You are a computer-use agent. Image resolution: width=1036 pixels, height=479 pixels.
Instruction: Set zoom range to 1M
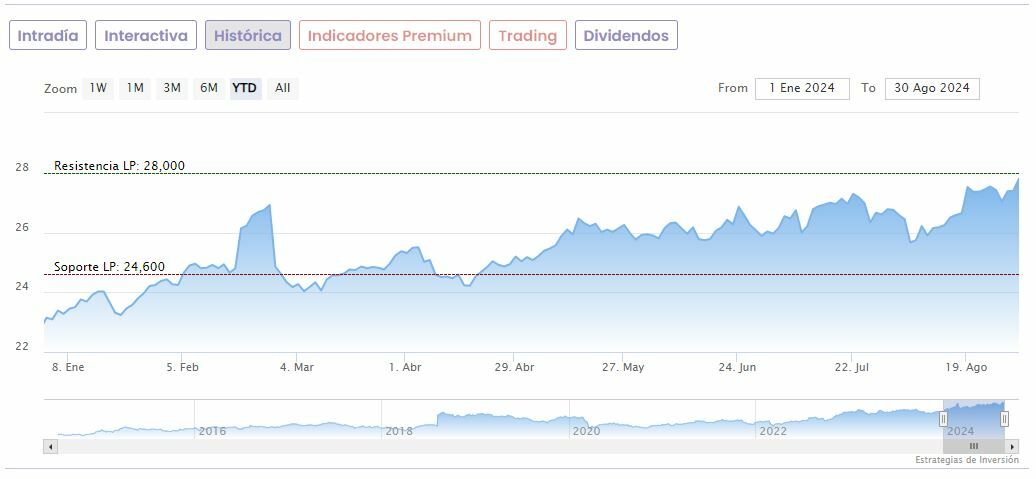click(135, 88)
